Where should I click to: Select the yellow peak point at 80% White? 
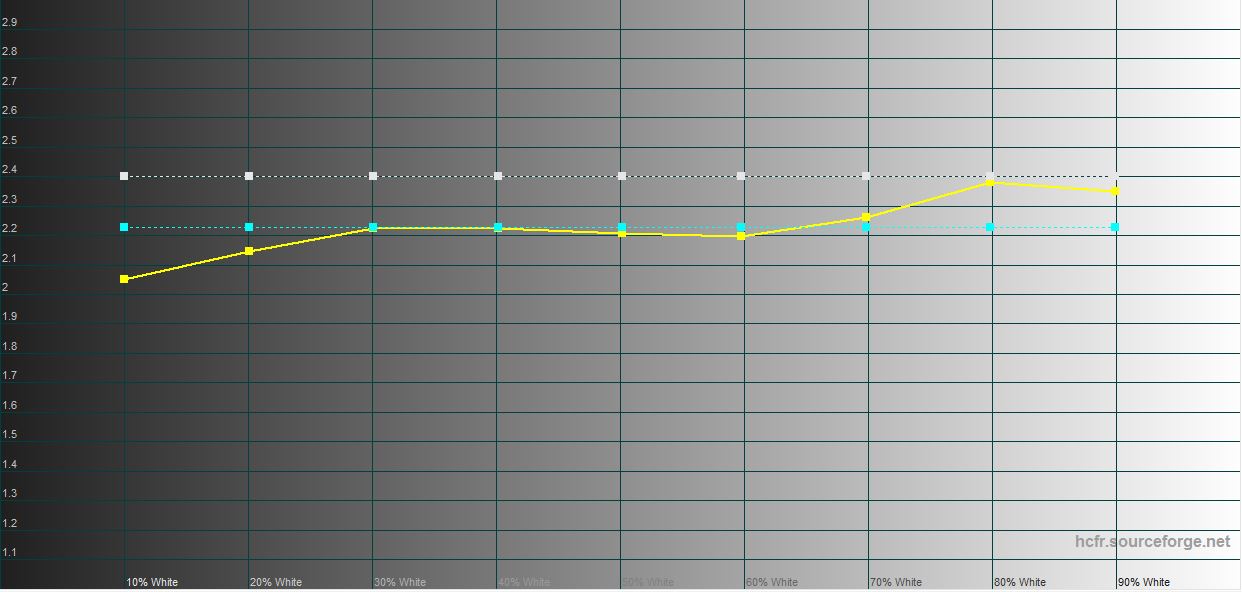(990, 182)
